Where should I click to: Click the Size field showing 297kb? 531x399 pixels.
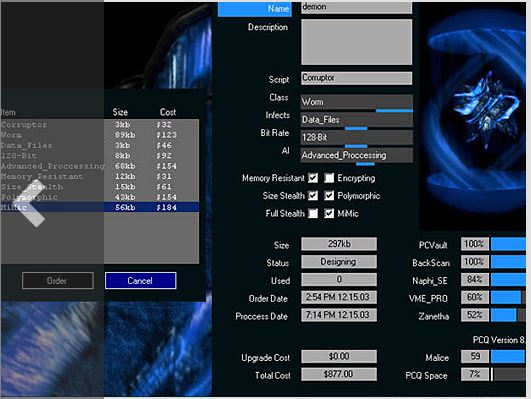pyautogui.click(x=339, y=244)
